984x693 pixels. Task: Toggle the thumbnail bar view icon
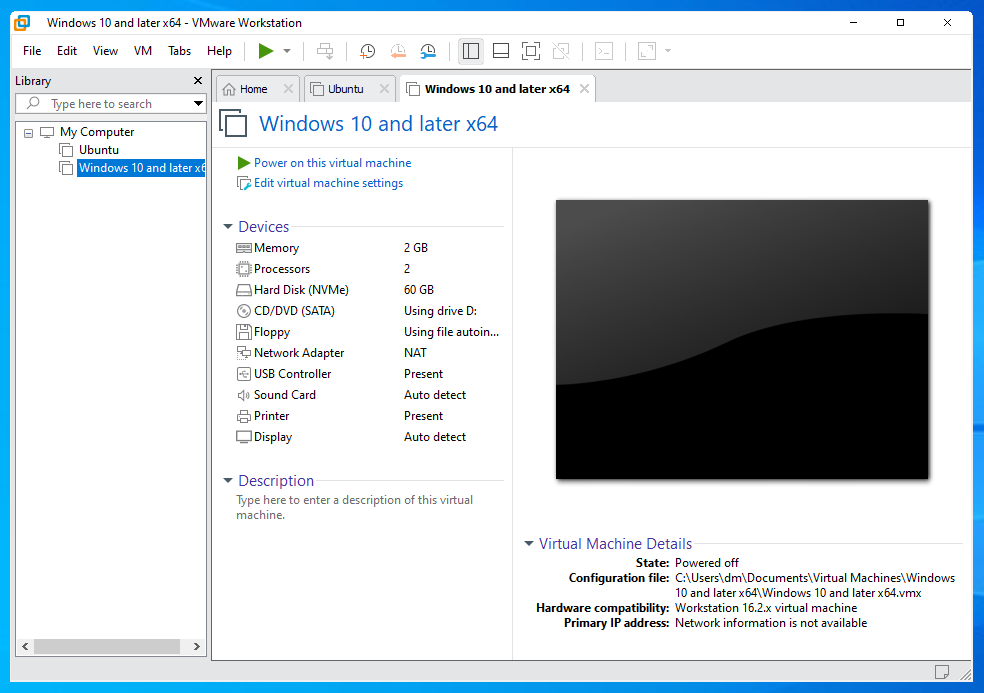pos(501,51)
